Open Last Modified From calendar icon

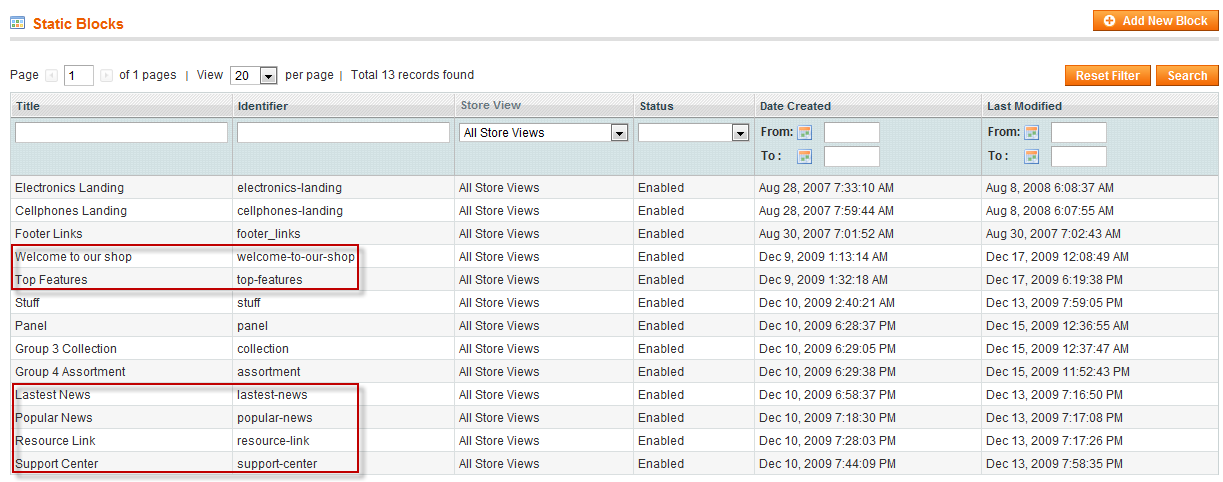click(1032, 132)
